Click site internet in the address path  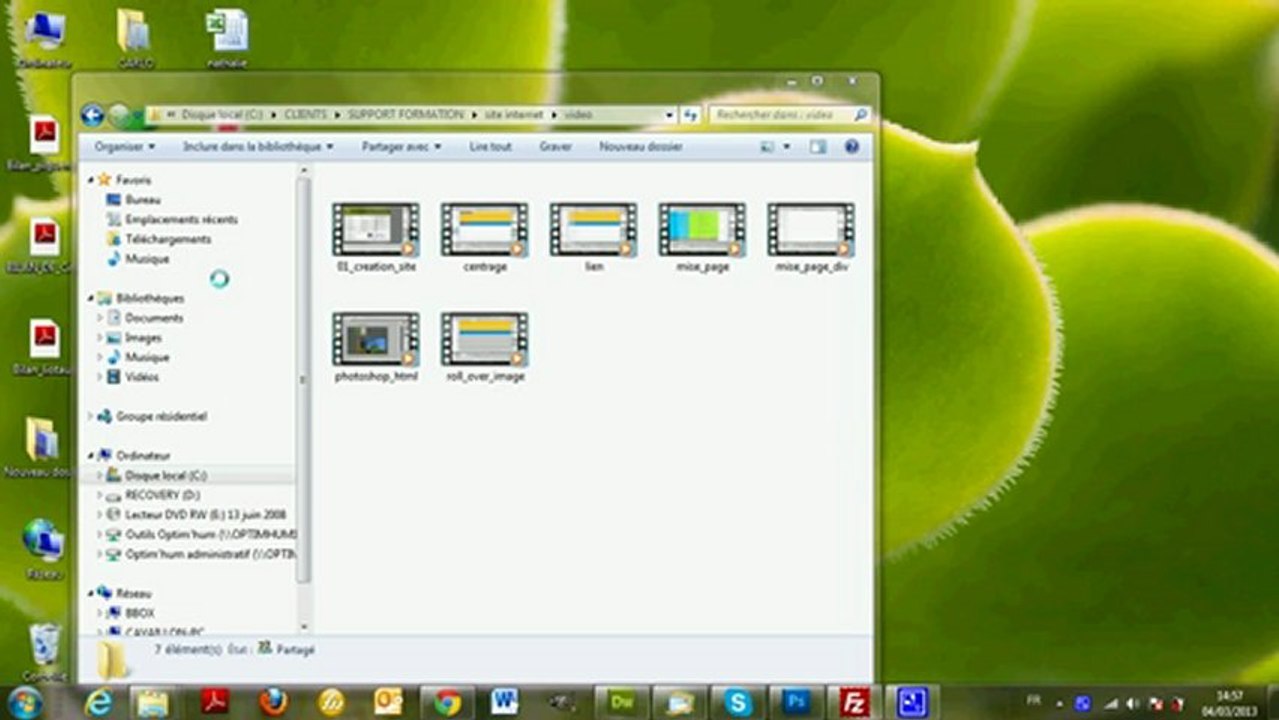(x=514, y=115)
